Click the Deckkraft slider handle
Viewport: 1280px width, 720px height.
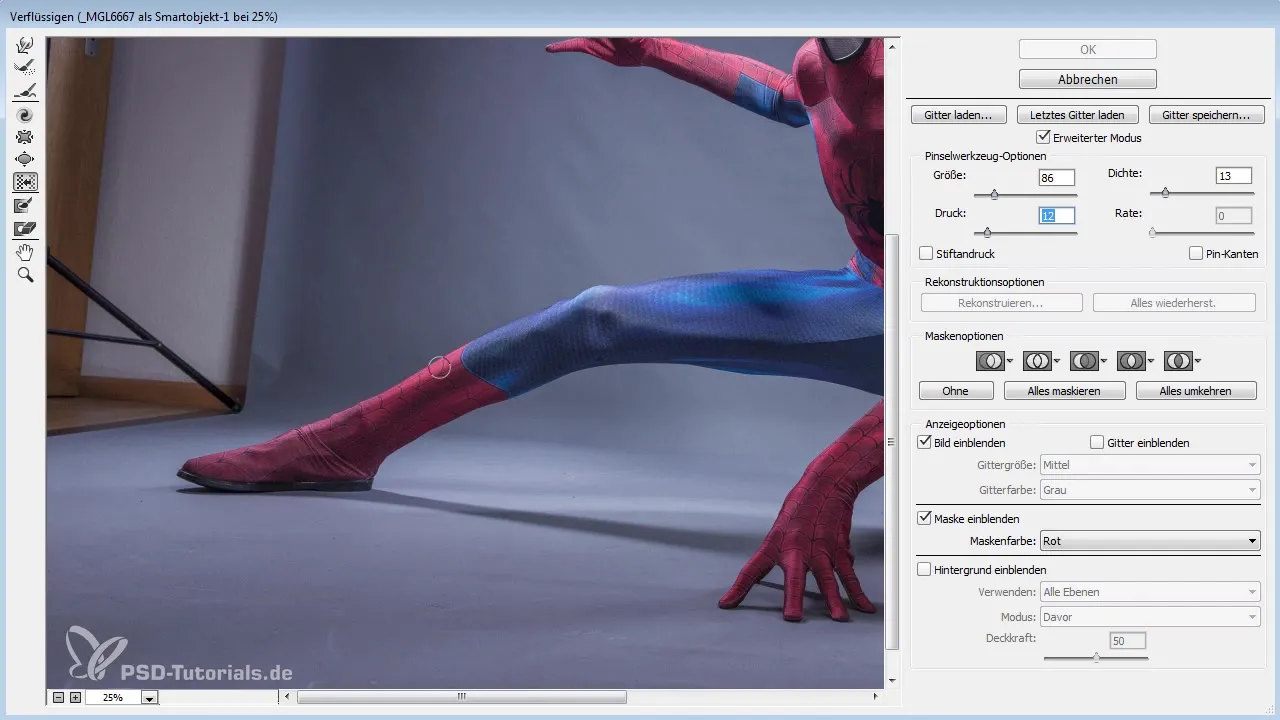[1096, 657]
